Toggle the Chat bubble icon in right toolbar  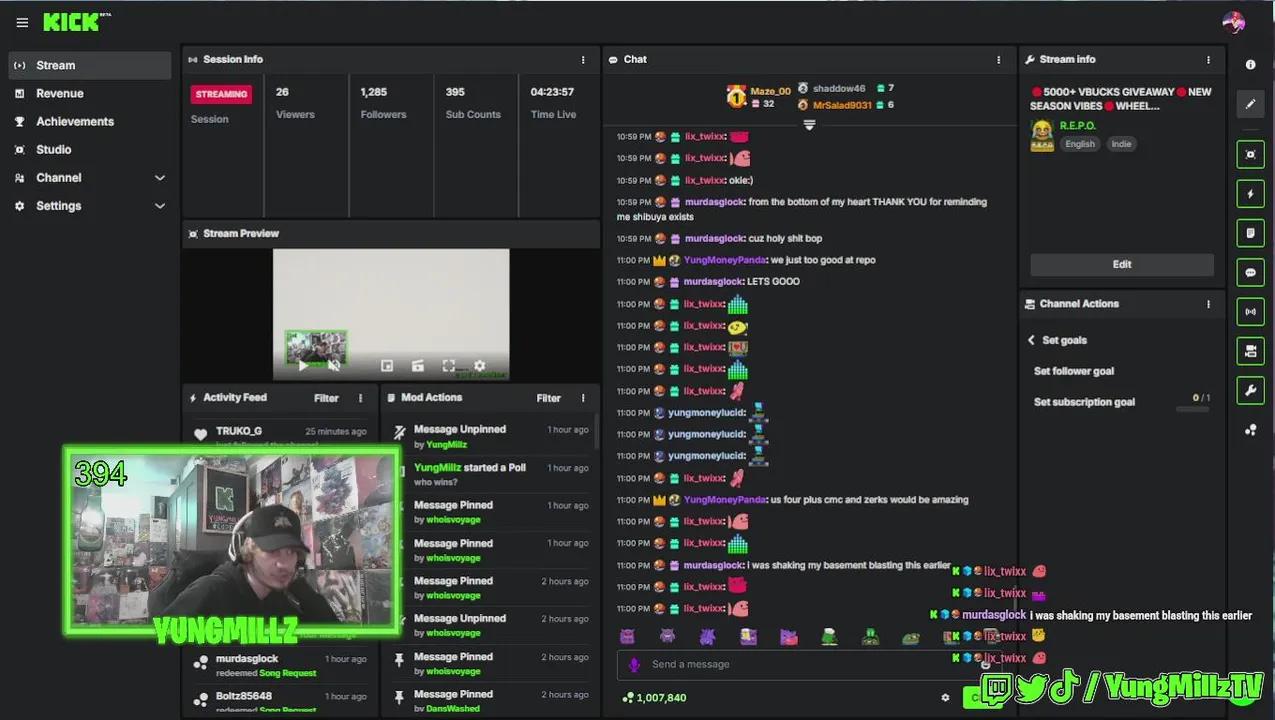(1250, 272)
